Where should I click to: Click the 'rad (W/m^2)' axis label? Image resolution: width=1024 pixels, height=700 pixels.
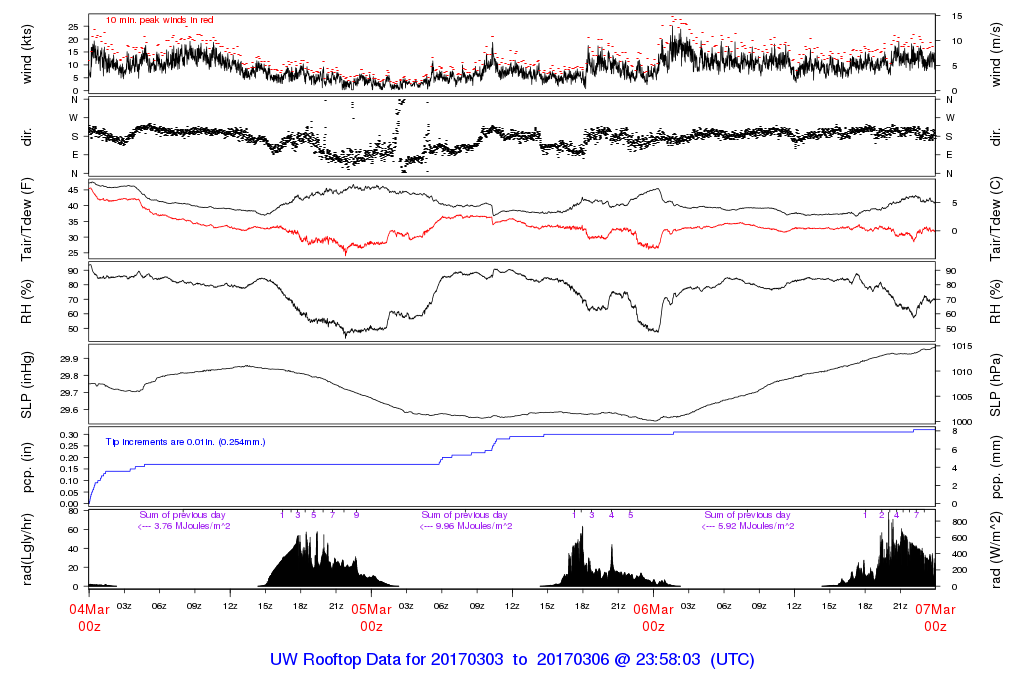(995, 550)
